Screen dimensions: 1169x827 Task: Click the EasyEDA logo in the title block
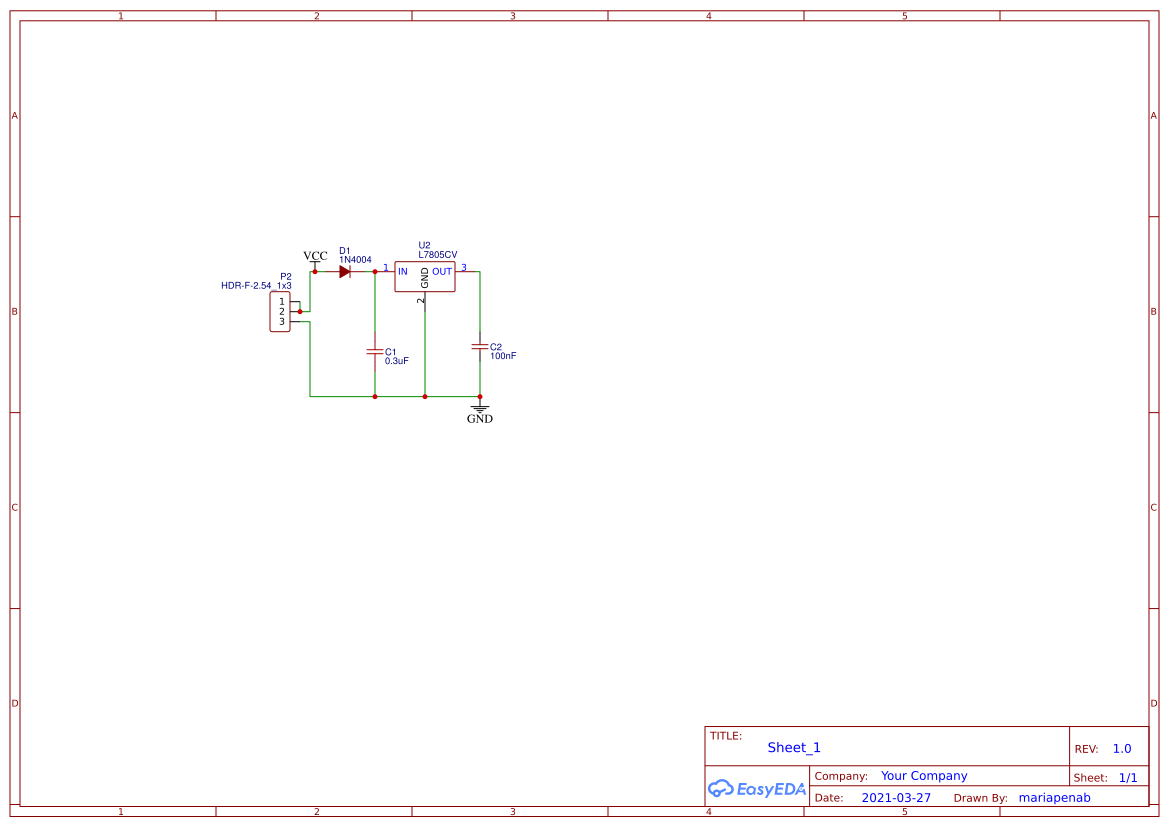click(x=757, y=789)
